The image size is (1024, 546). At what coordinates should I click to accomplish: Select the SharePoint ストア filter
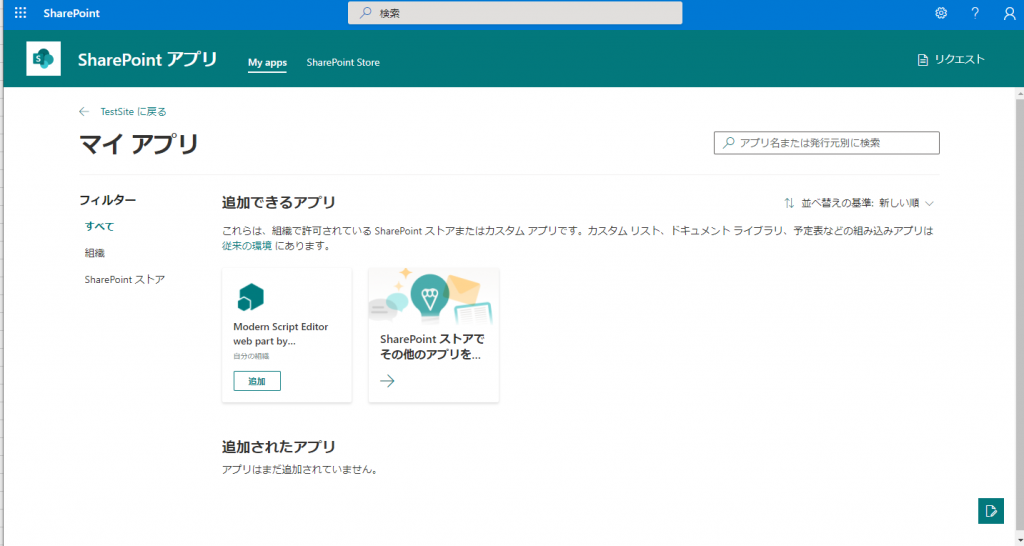pos(125,280)
